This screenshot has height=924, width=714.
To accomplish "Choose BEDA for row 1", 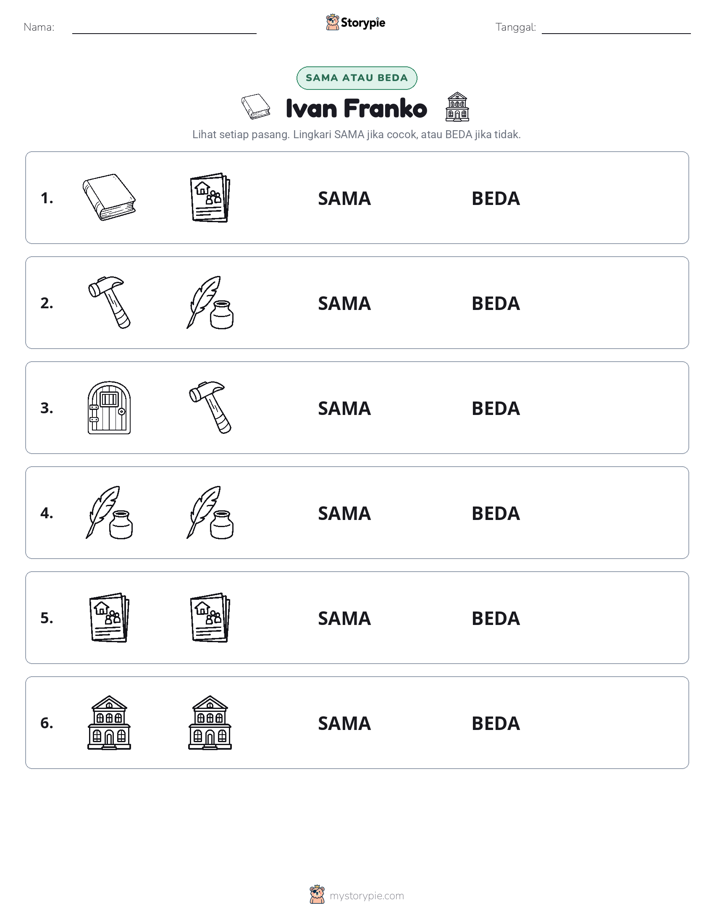I will point(495,199).
